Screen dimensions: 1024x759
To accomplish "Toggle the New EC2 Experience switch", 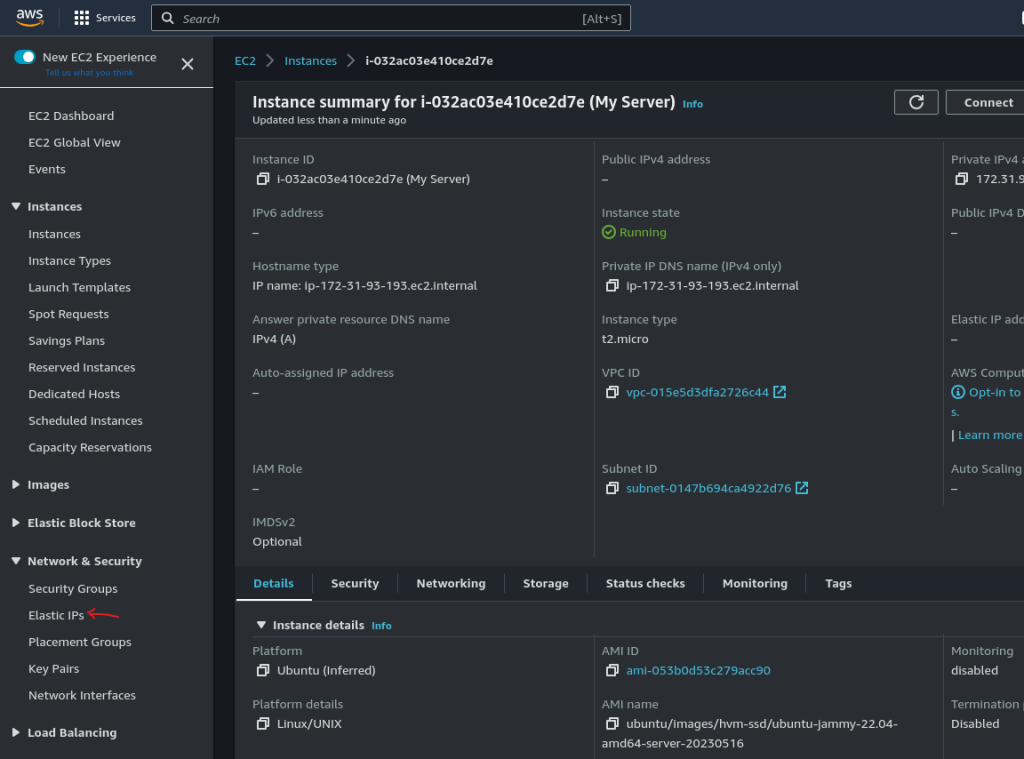I will point(25,57).
